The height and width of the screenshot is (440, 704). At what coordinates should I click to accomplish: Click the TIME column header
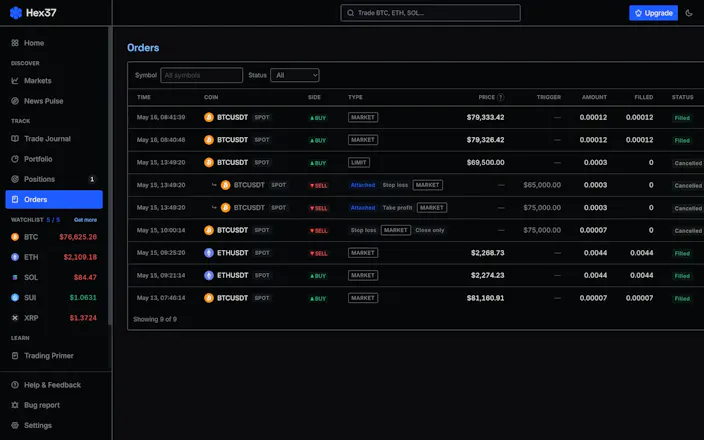[x=144, y=97]
